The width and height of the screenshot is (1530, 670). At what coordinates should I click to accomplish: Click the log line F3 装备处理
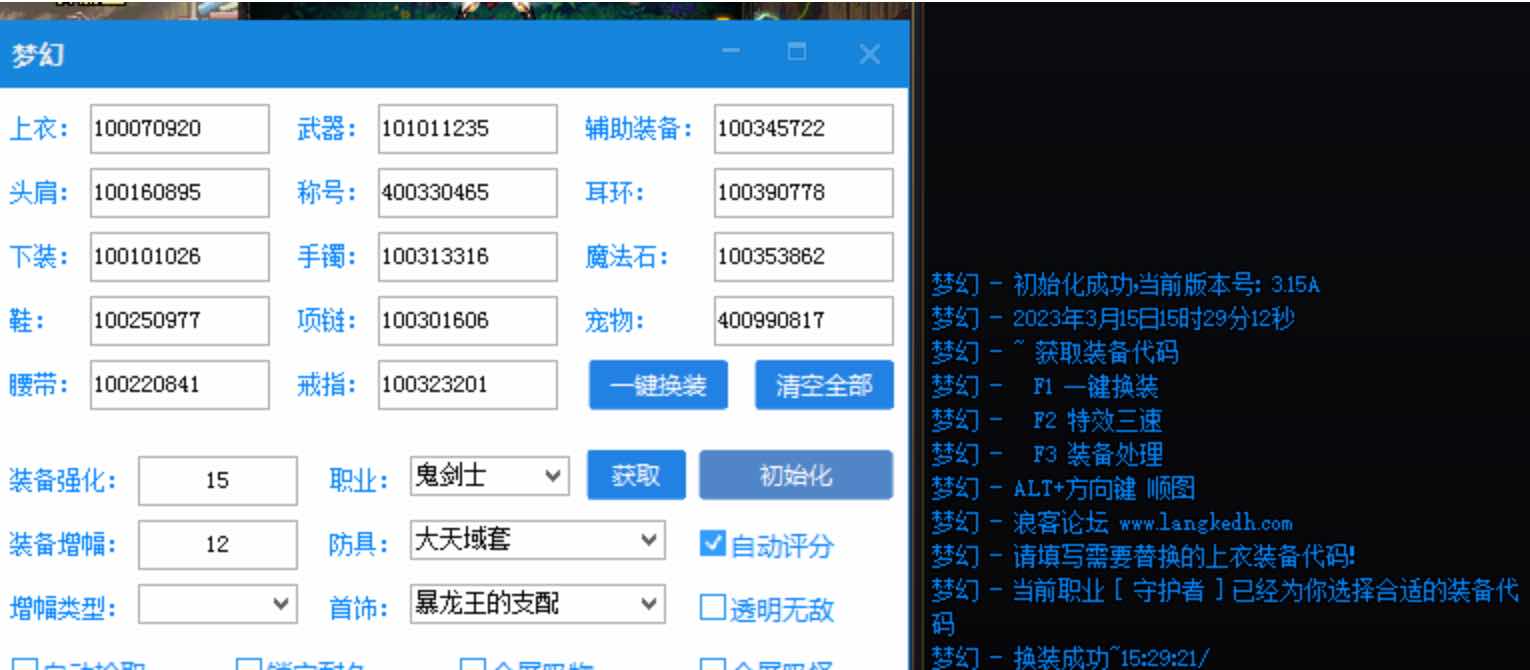1047,455
